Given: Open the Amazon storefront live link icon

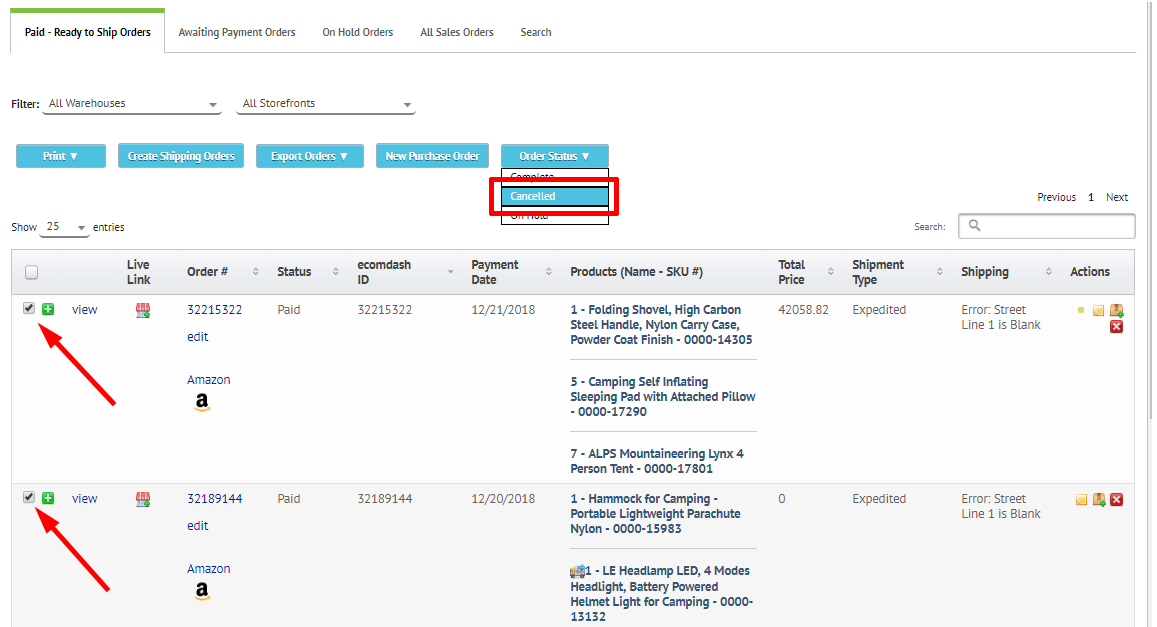Looking at the screenshot, I should tap(142, 310).
